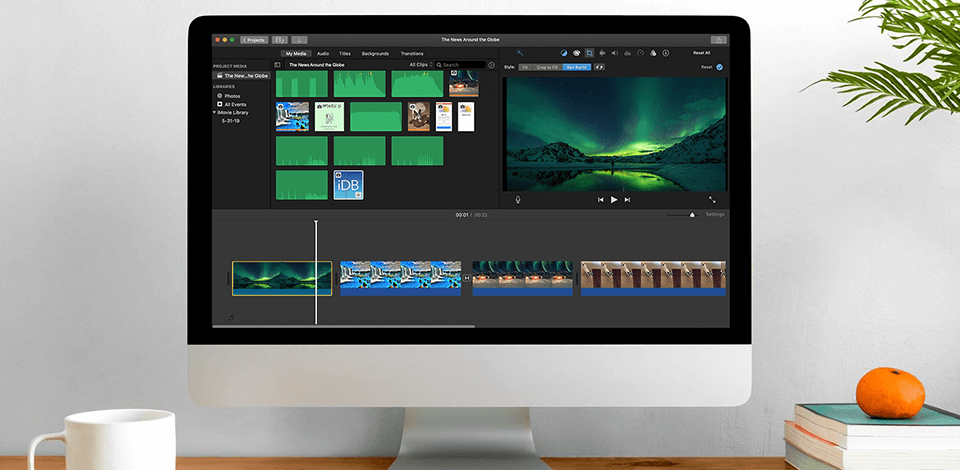Select the aurora clip in the timeline
The image size is (960, 470).
click(x=282, y=278)
